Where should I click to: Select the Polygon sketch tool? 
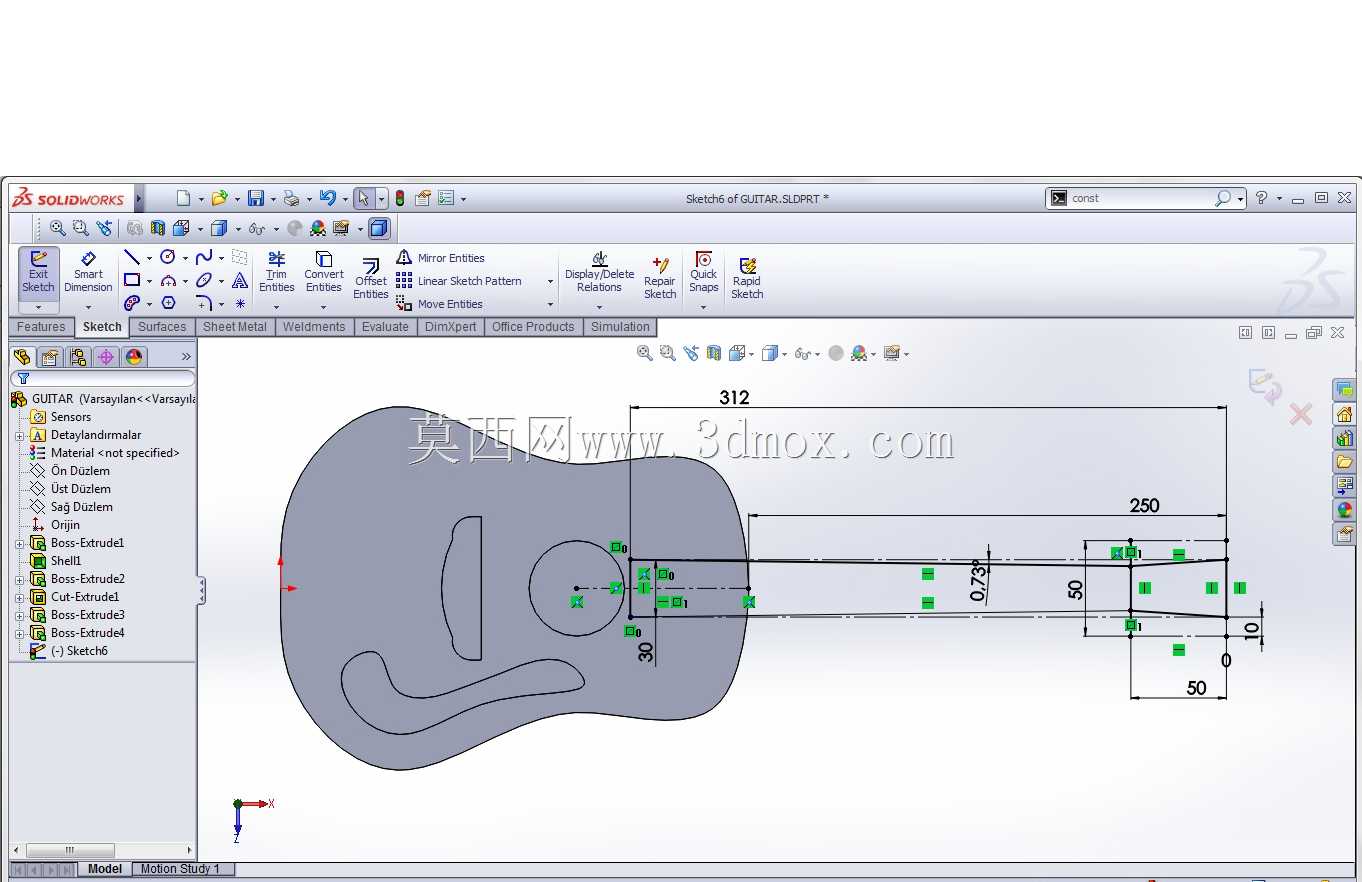(168, 303)
